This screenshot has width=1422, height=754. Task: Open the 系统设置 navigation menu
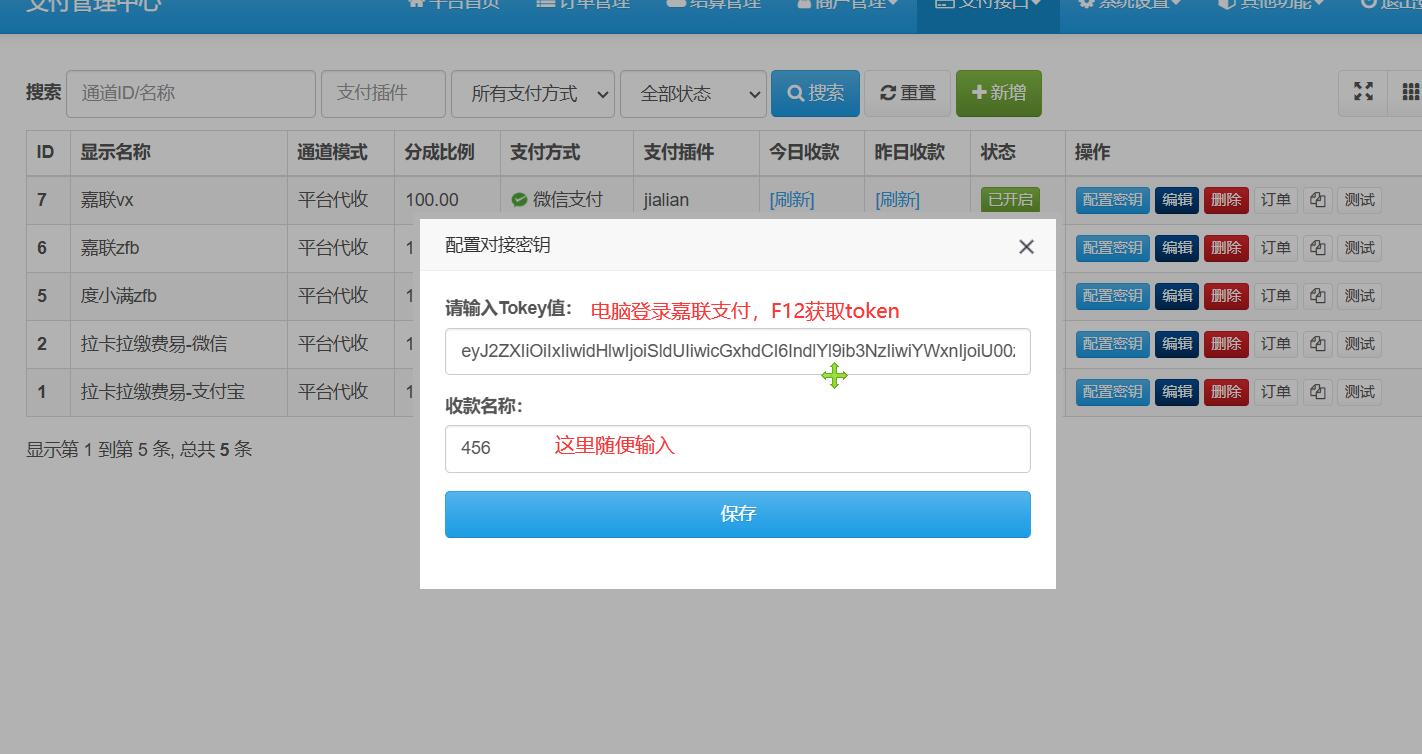click(x=1129, y=4)
